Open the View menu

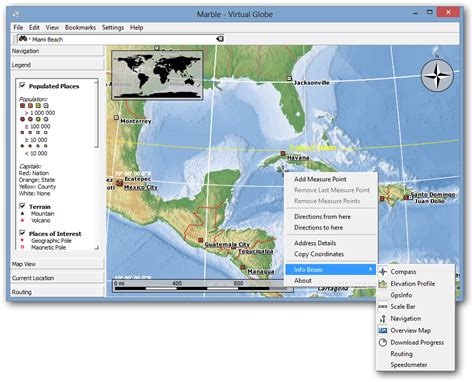pyautogui.click(x=52, y=28)
